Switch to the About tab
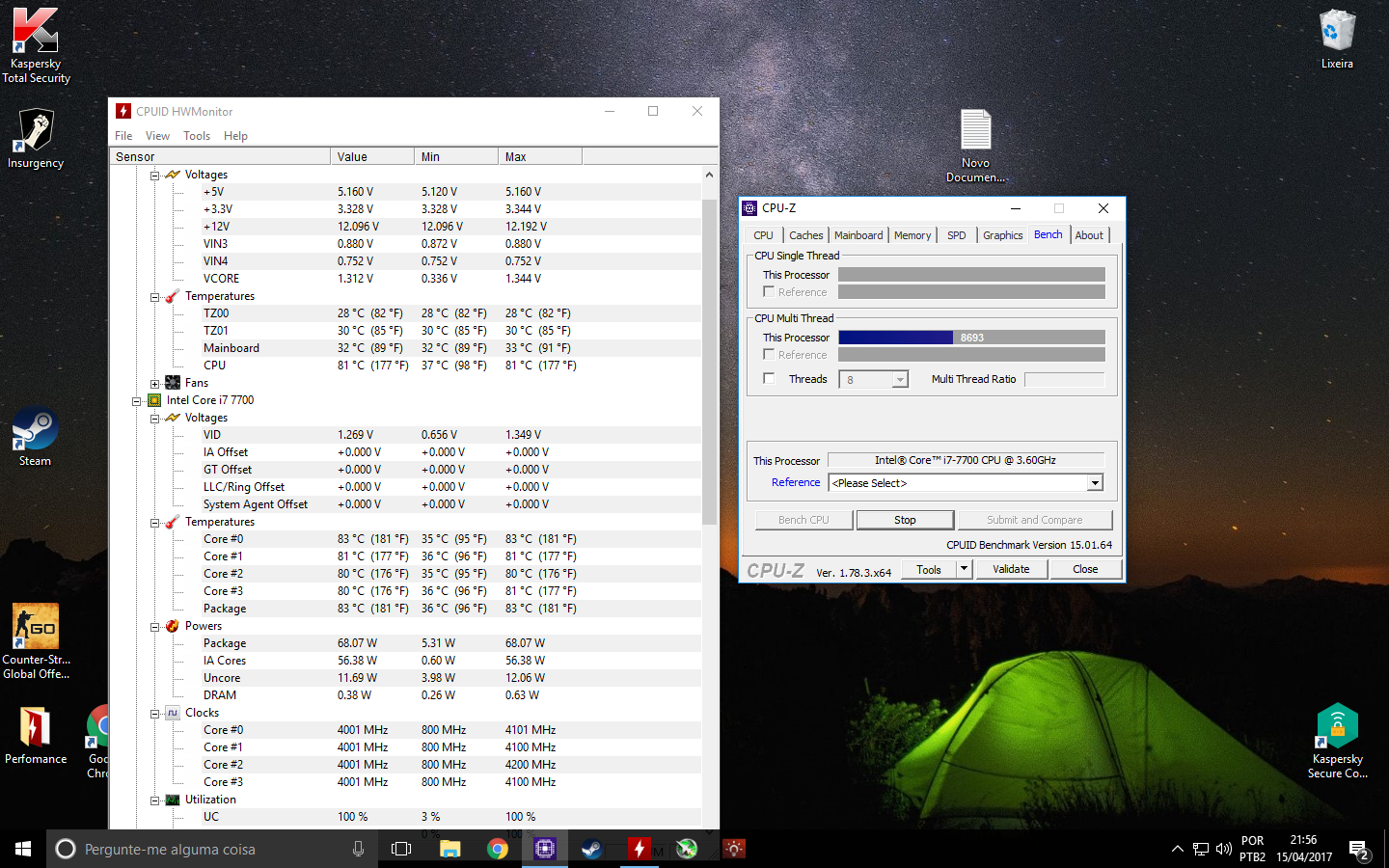The height and width of the screenshot is (868, 1389). click(x=1089, y=235)
